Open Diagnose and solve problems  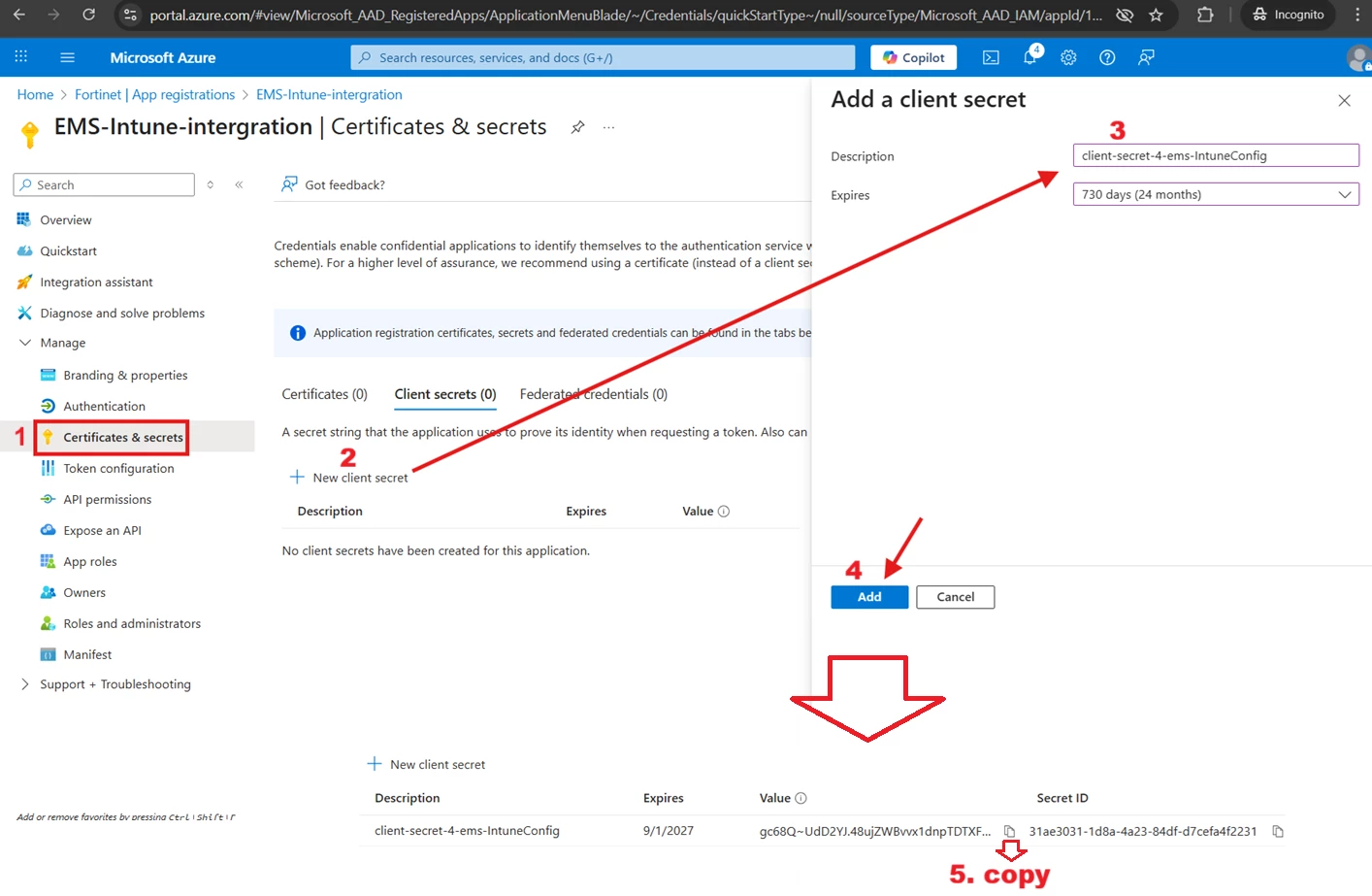[x=122, y=314]
